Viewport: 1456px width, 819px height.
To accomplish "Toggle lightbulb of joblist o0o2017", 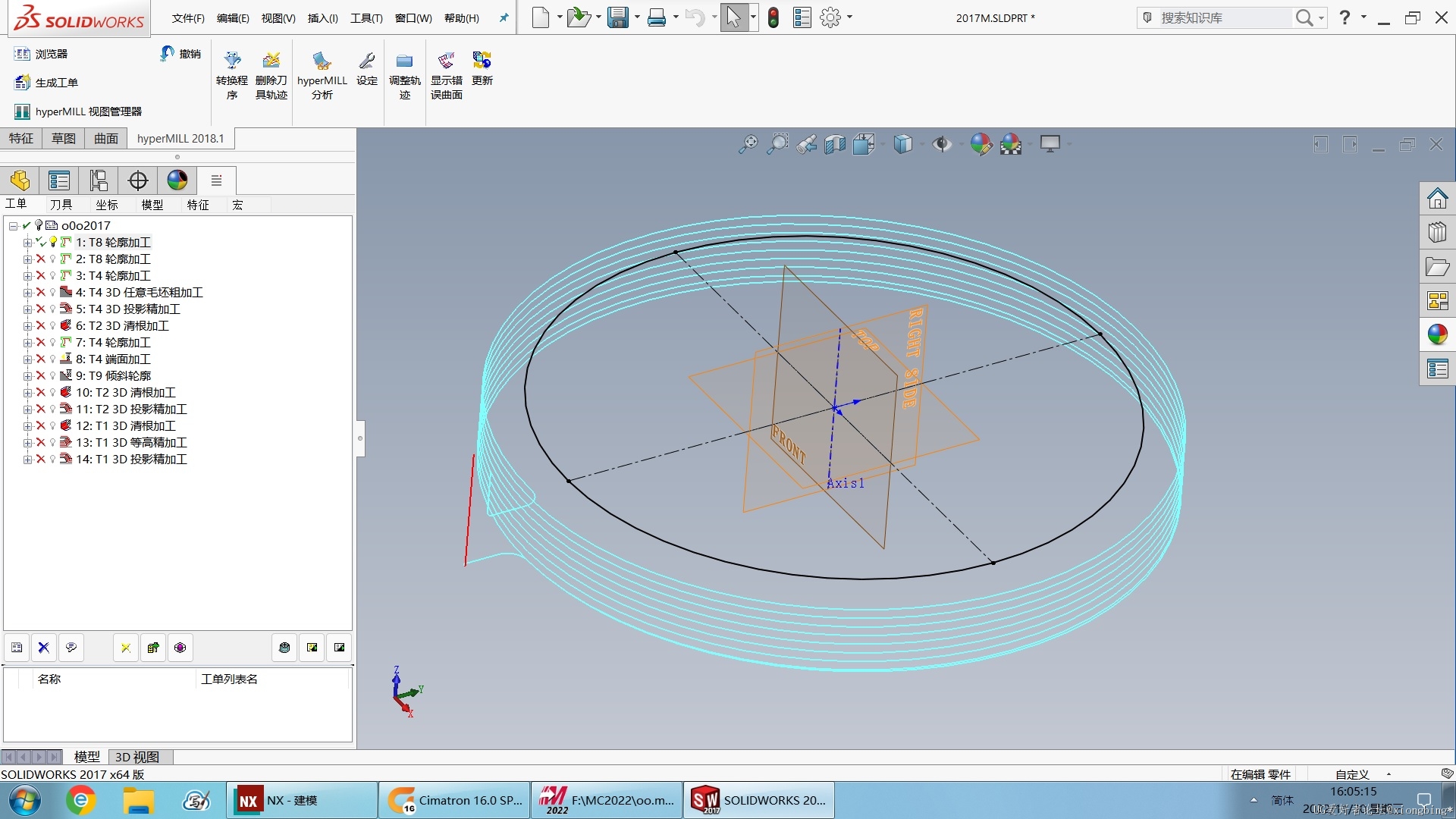I will pyautogui.click(x=39, y=225).
